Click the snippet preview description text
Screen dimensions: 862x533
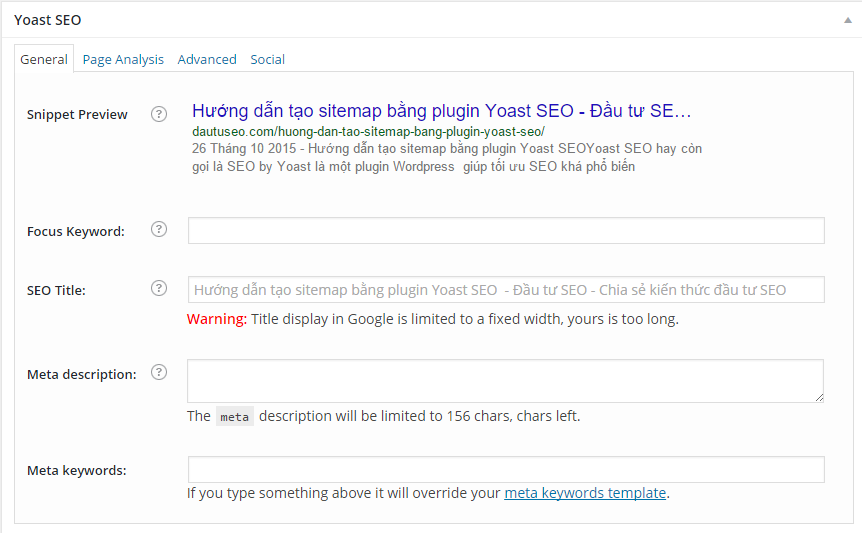445,157
